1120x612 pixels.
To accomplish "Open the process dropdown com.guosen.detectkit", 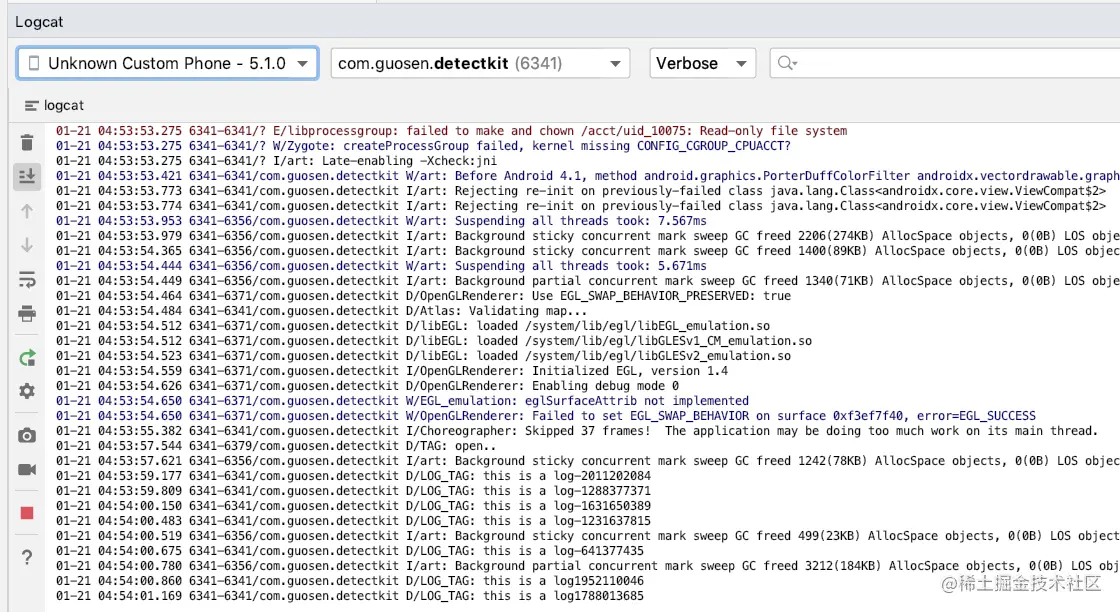I will [x=480, y=64].
